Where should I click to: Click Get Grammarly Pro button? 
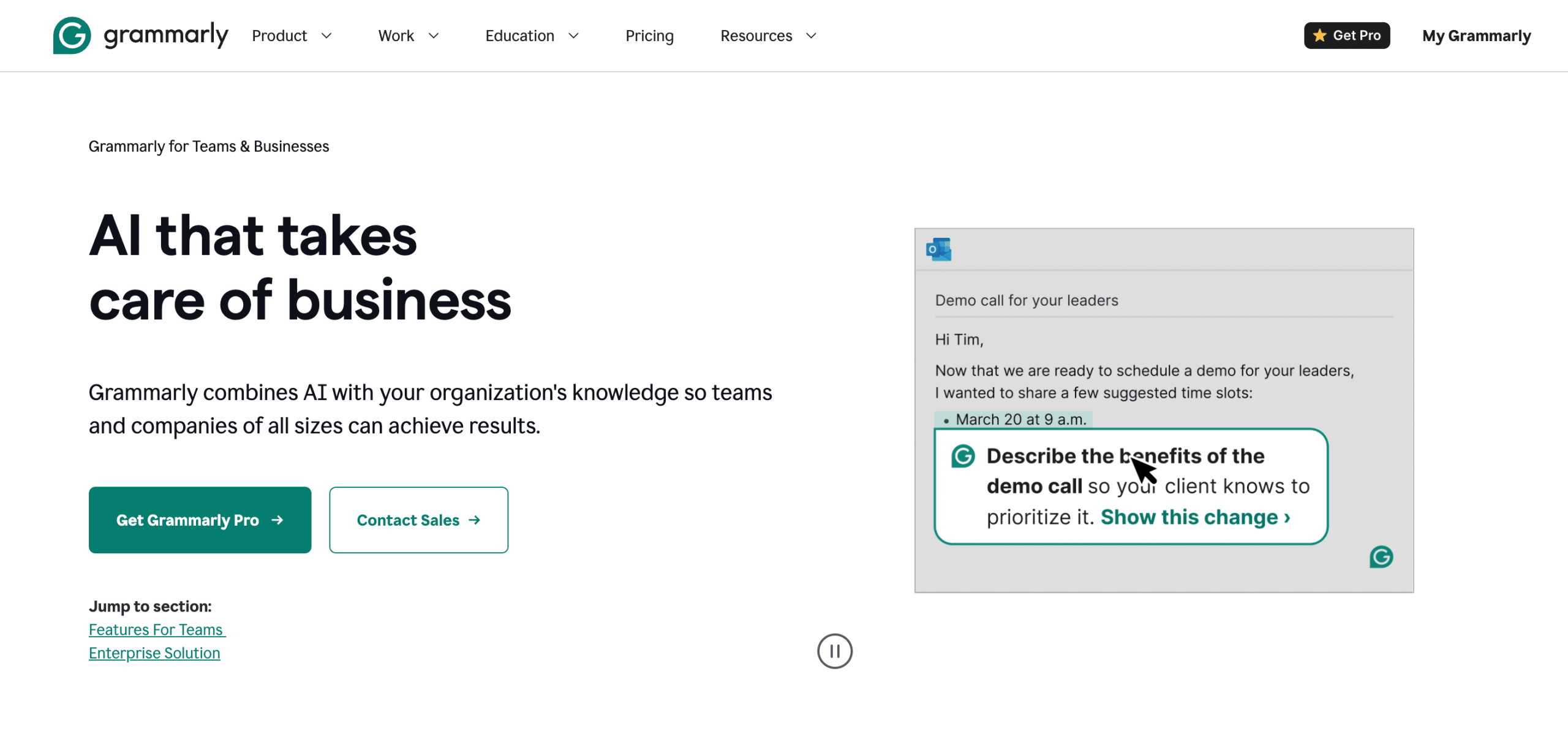tap(200, 520)
